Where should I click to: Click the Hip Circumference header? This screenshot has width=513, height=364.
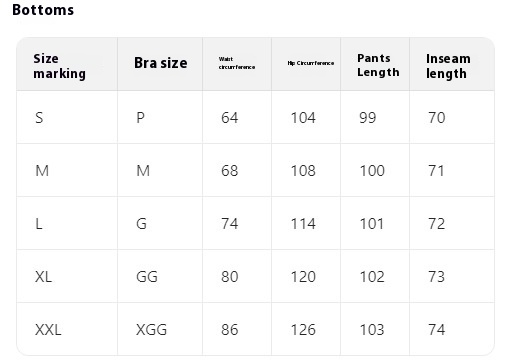pos(311,63)
